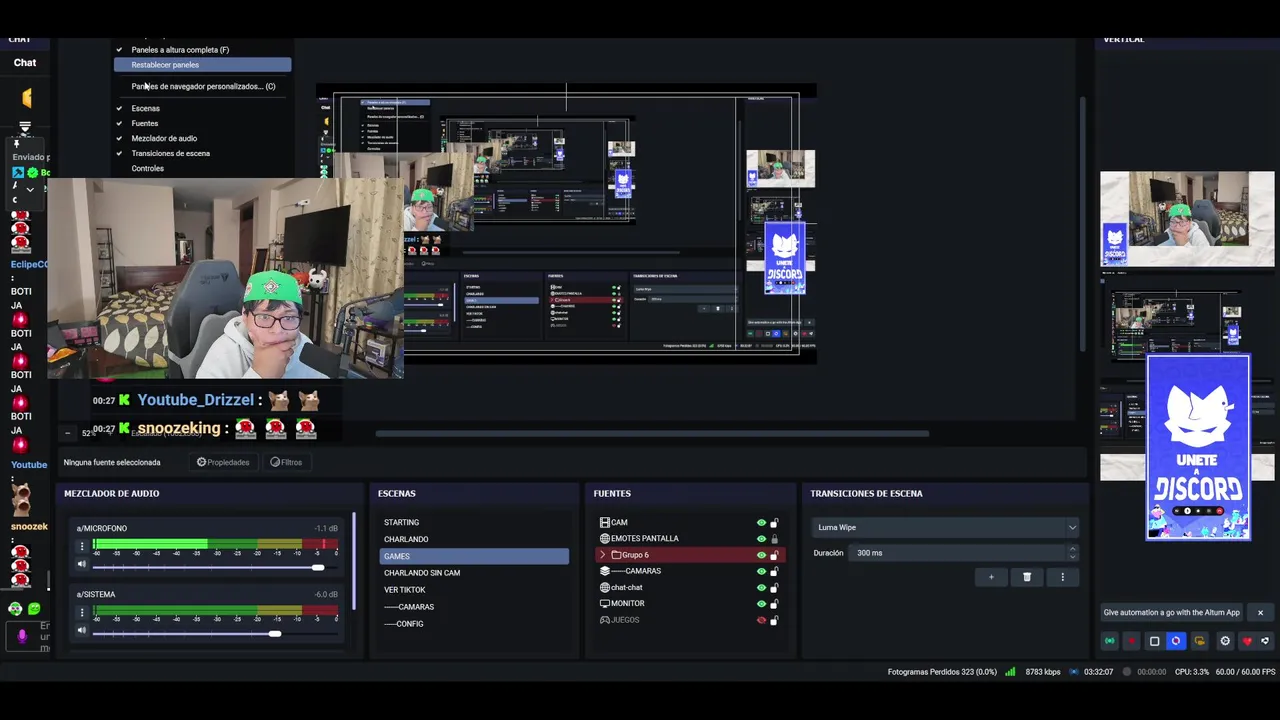The image size is (1280, 720).
Task: Click the white square virtual camera icon
Action: pyautogui.click(x=1154, y=641)
